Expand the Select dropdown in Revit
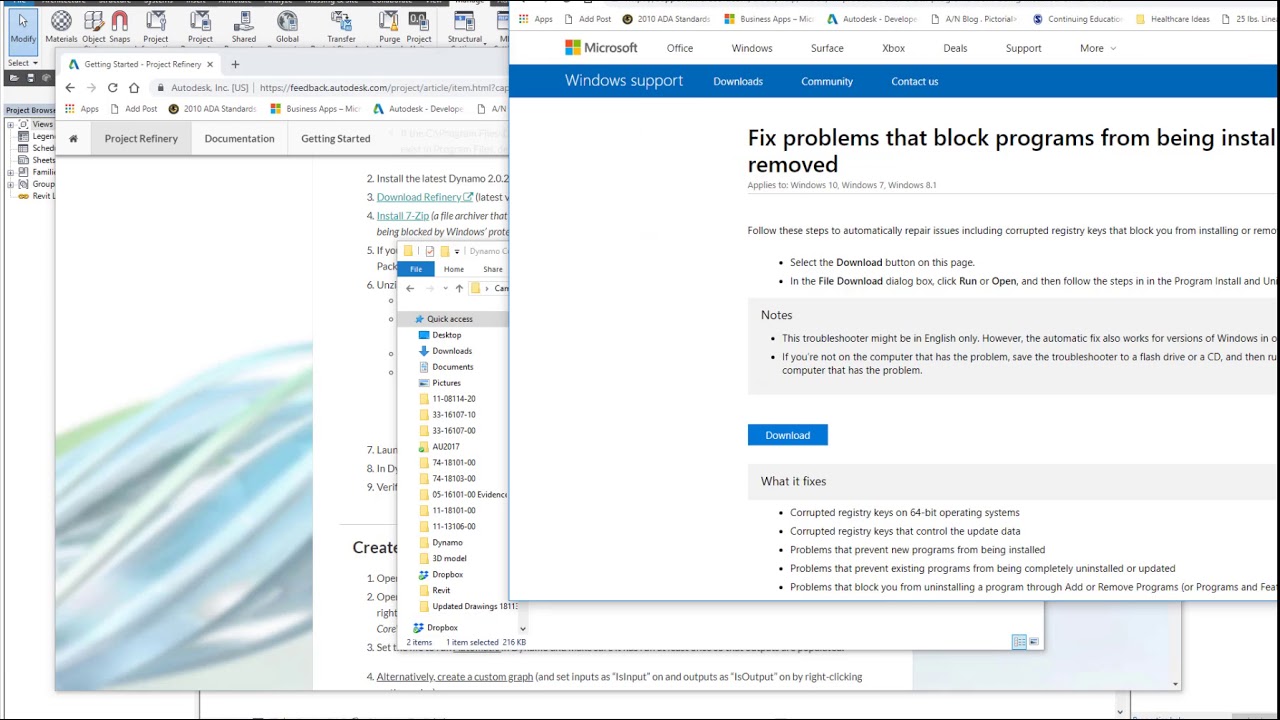Image resolution: width=1280 pixels, height=720 pixels. pyautogui.click(x=23, y=63)
